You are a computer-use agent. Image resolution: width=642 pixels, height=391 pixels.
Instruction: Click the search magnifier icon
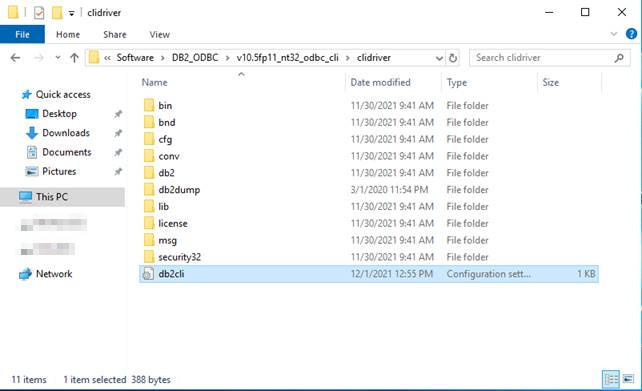pos(619,58)
